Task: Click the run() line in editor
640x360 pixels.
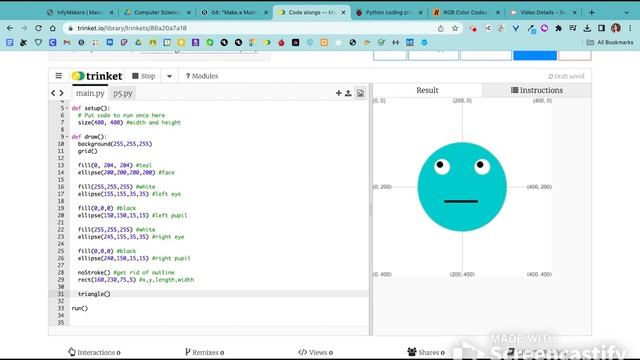Action: [x=80, y=308]
